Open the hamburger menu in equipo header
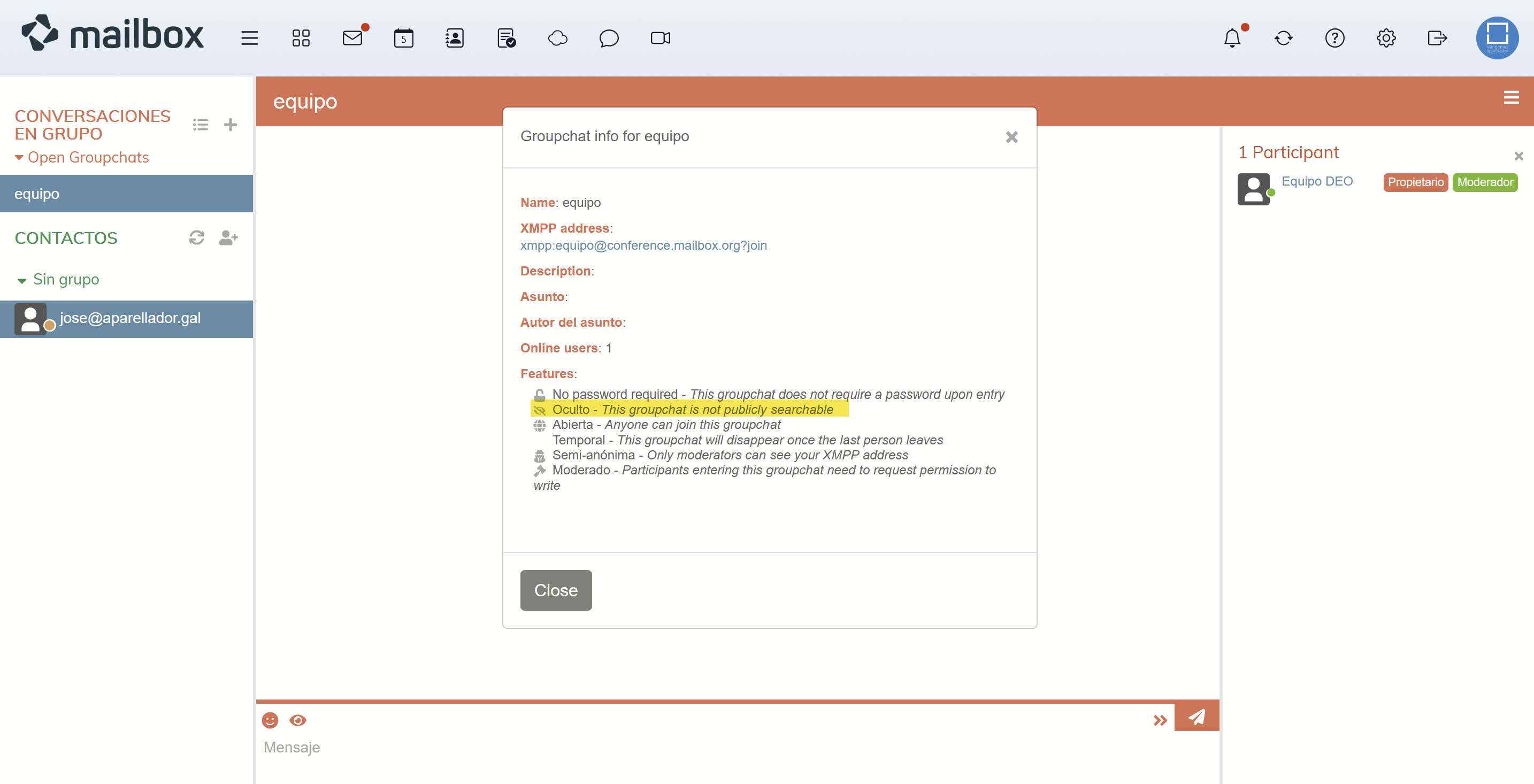 pos(1511,97)
